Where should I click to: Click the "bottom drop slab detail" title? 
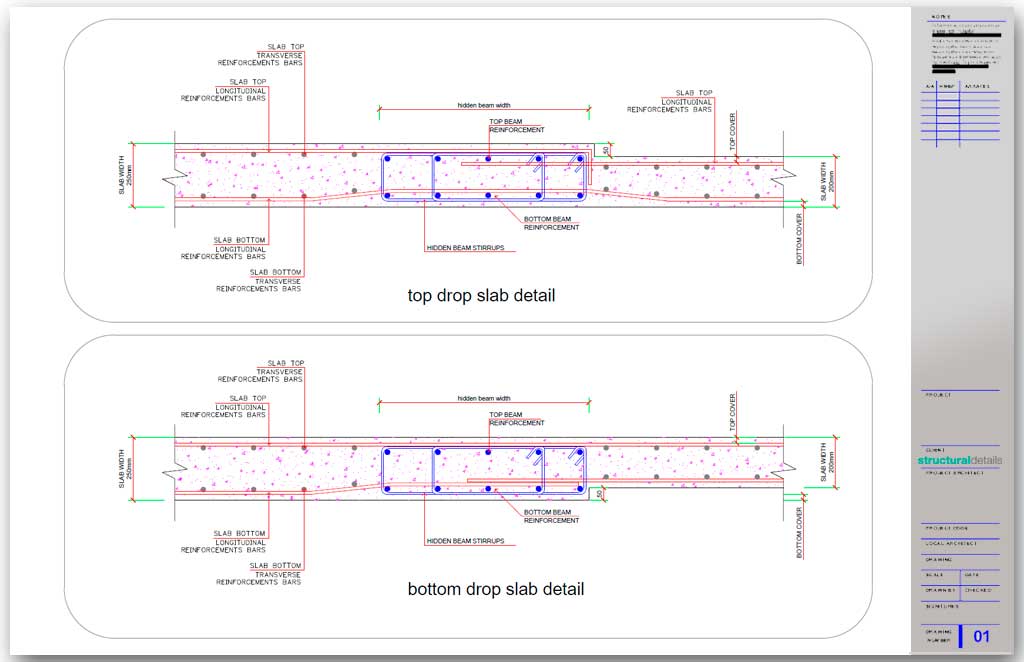(x=495, y=589)
